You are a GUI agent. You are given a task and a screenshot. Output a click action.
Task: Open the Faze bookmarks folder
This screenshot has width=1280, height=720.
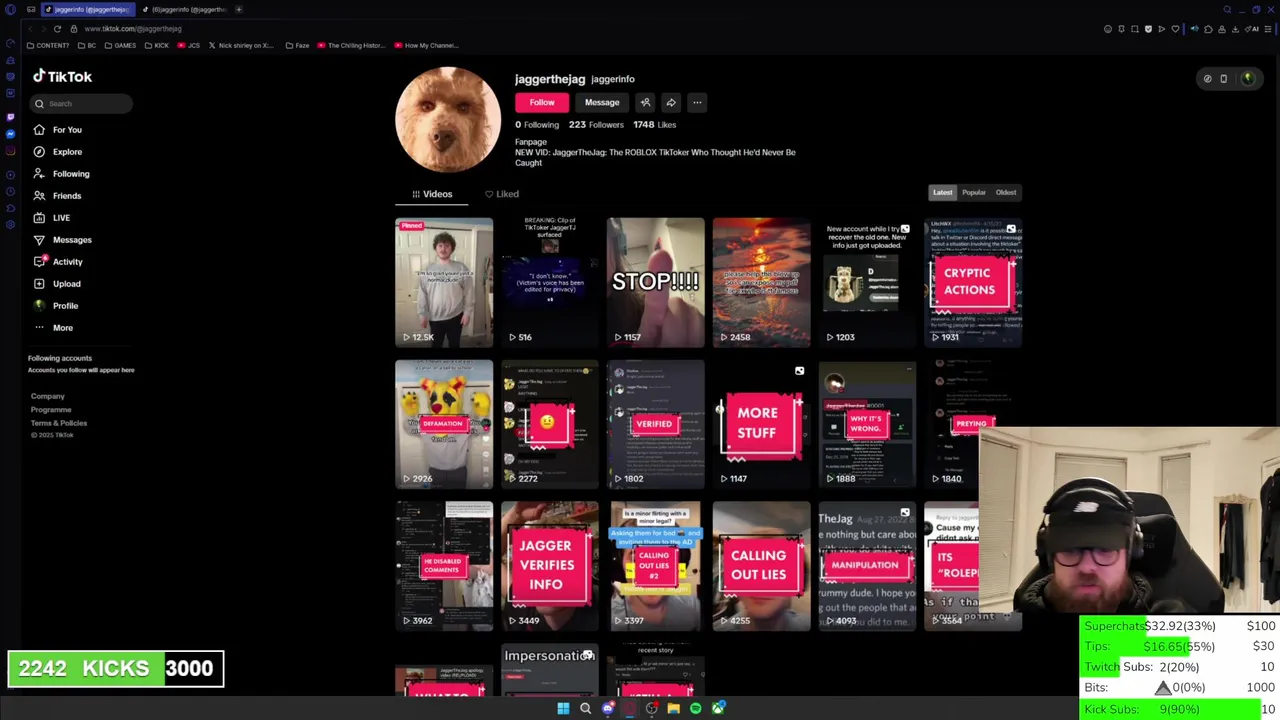(298, 46)
